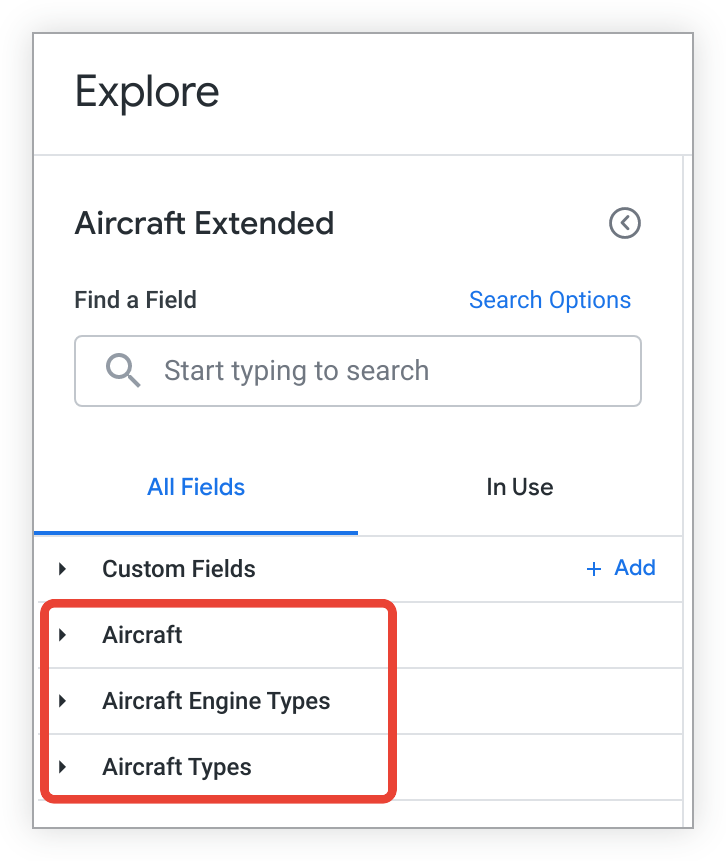Select the Aircraft Types label
The width and height of the screenshot is (726, 861).
177,767
